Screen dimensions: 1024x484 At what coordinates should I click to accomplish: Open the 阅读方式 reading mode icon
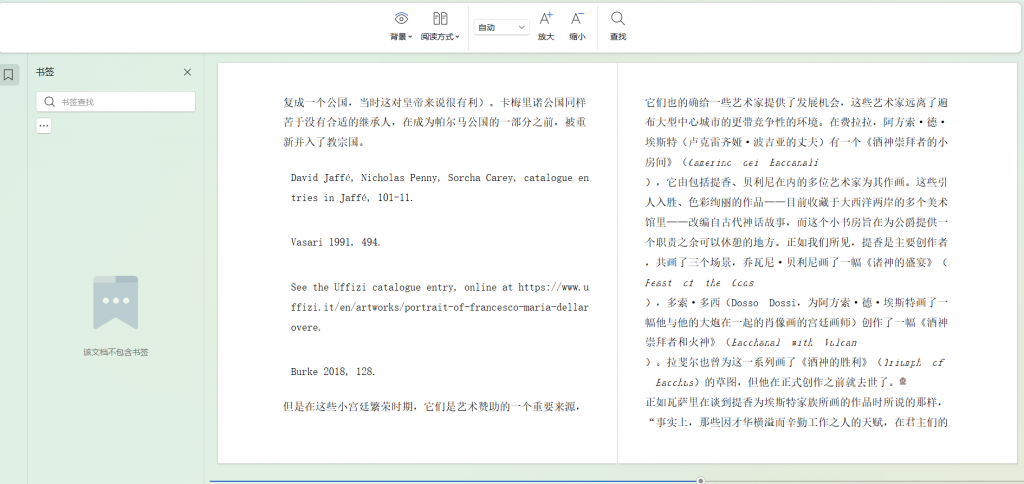click(x=440, y=19)
